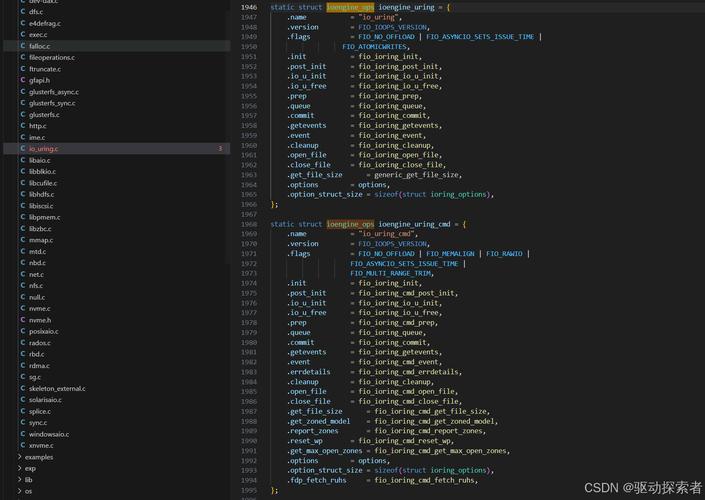Click fio_ioring_post_init on line 1952

(398, 66)
